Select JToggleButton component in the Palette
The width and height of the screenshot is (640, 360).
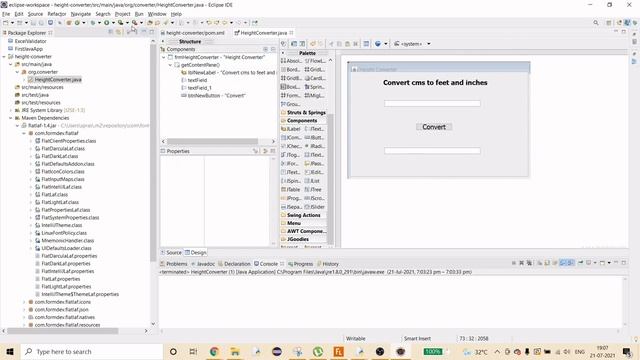point(291,155)
